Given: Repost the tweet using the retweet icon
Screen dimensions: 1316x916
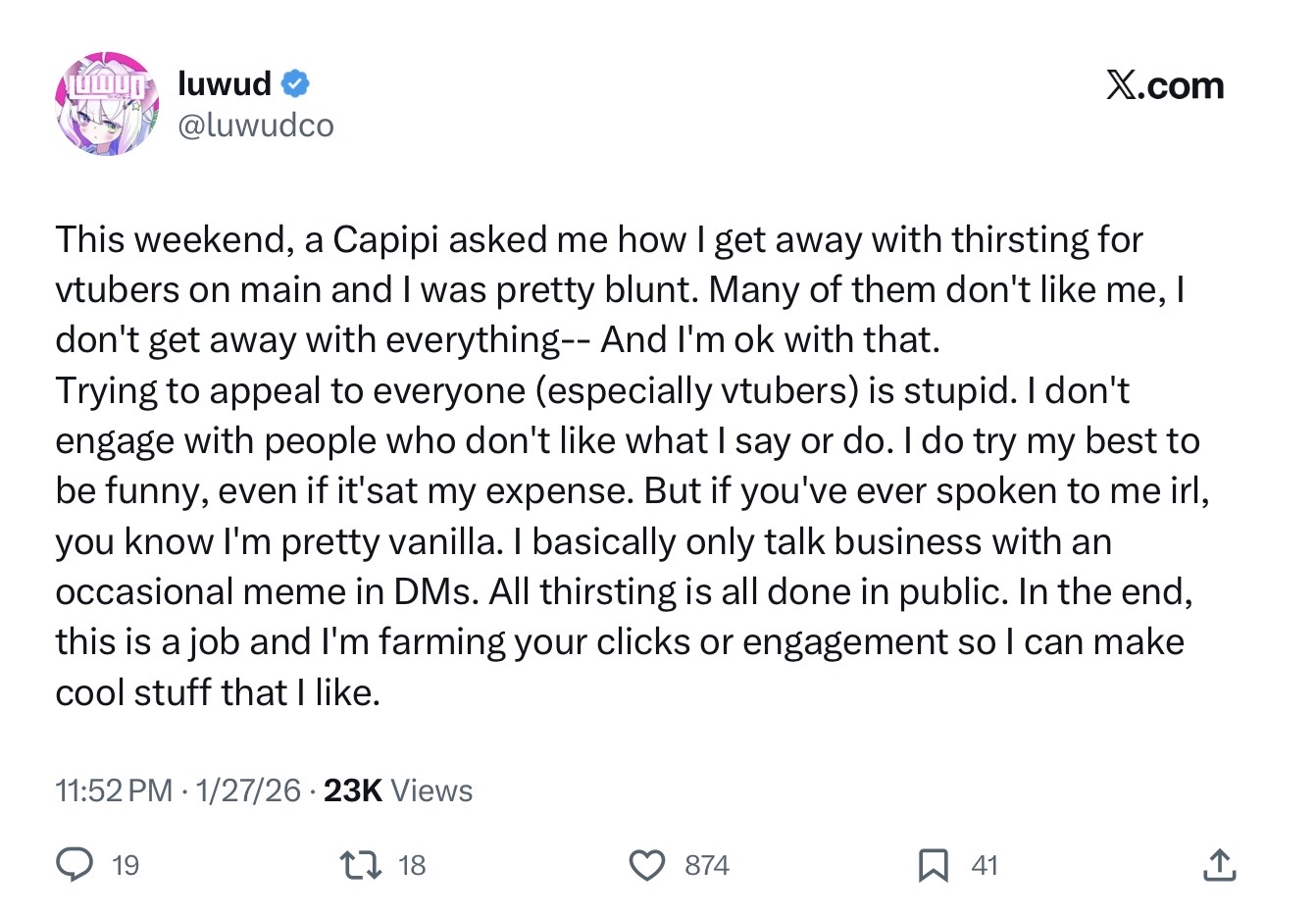Looking at the screenshot, I should [360, 865].
